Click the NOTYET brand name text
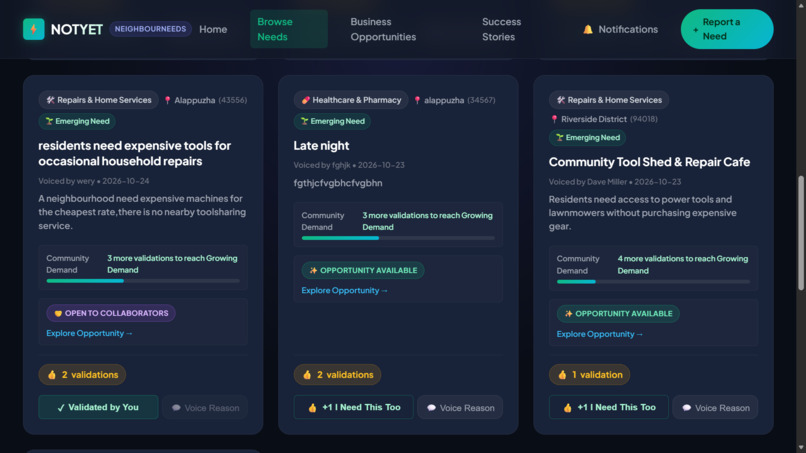The height and width of the screenshot is (453, 806). point(77,29)
